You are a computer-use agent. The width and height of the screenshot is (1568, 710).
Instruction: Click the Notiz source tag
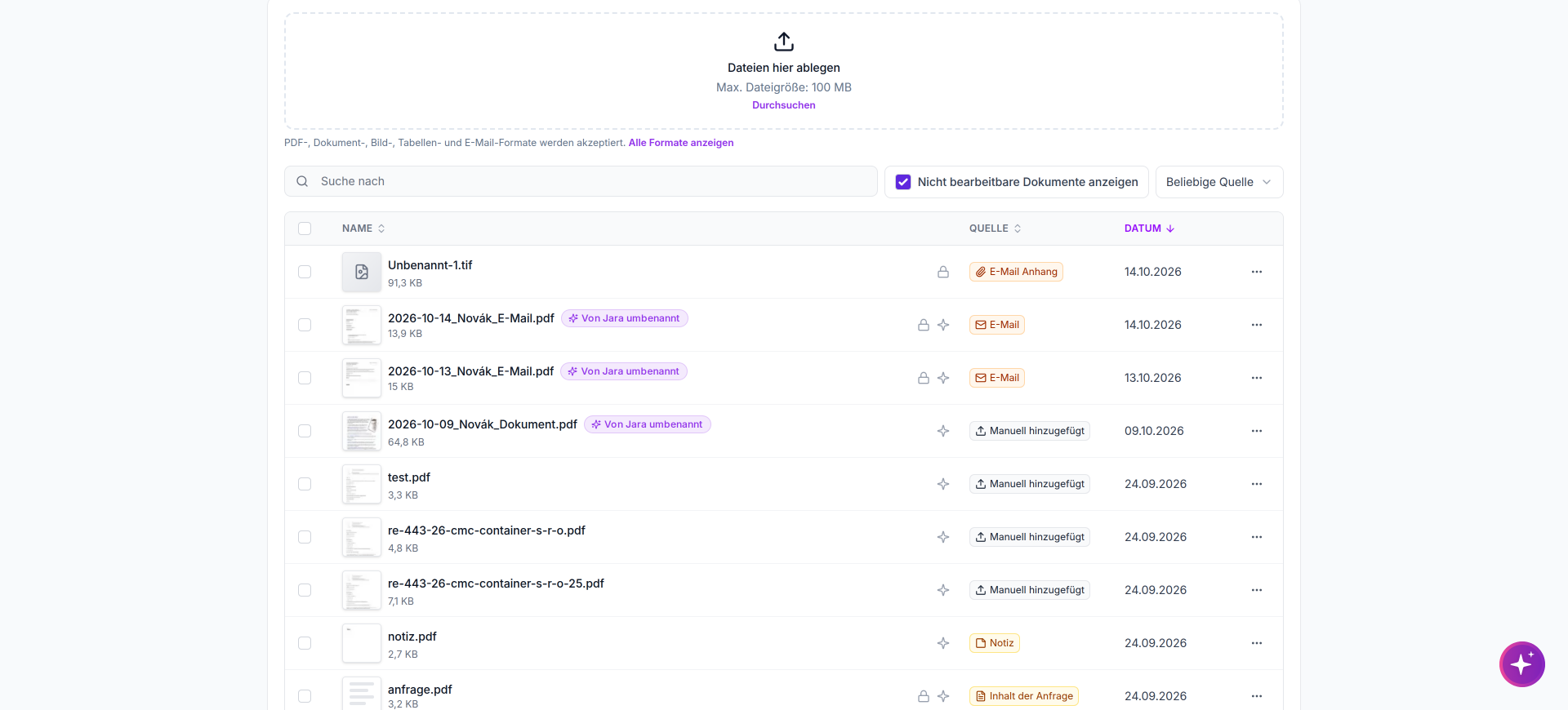point(995,643)
